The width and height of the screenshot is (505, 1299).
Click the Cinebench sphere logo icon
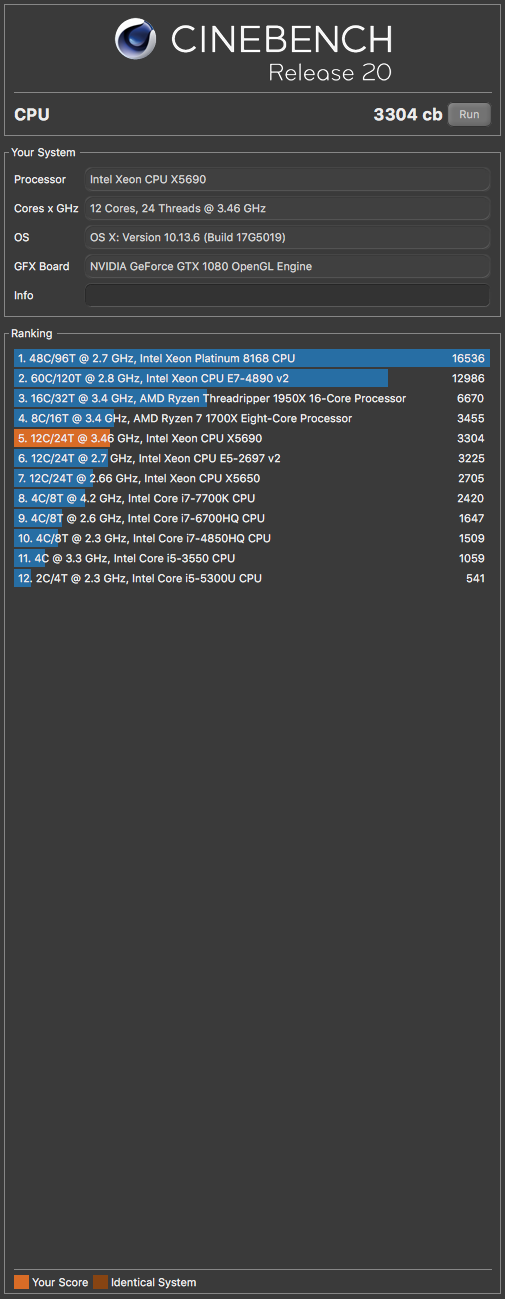click(x=136, y=40)
